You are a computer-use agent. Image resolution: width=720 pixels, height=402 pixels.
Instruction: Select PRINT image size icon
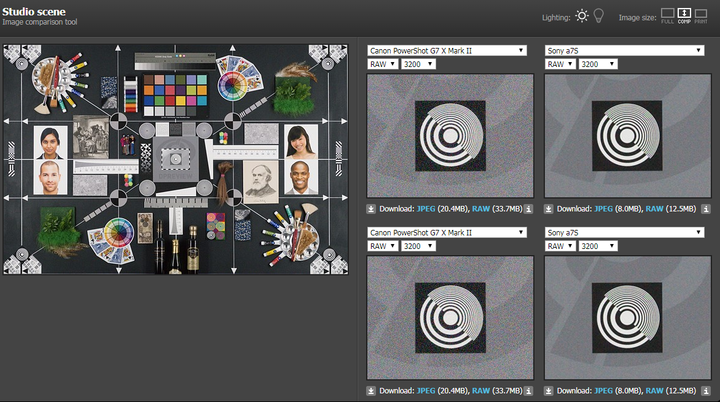tap(701, 16)
